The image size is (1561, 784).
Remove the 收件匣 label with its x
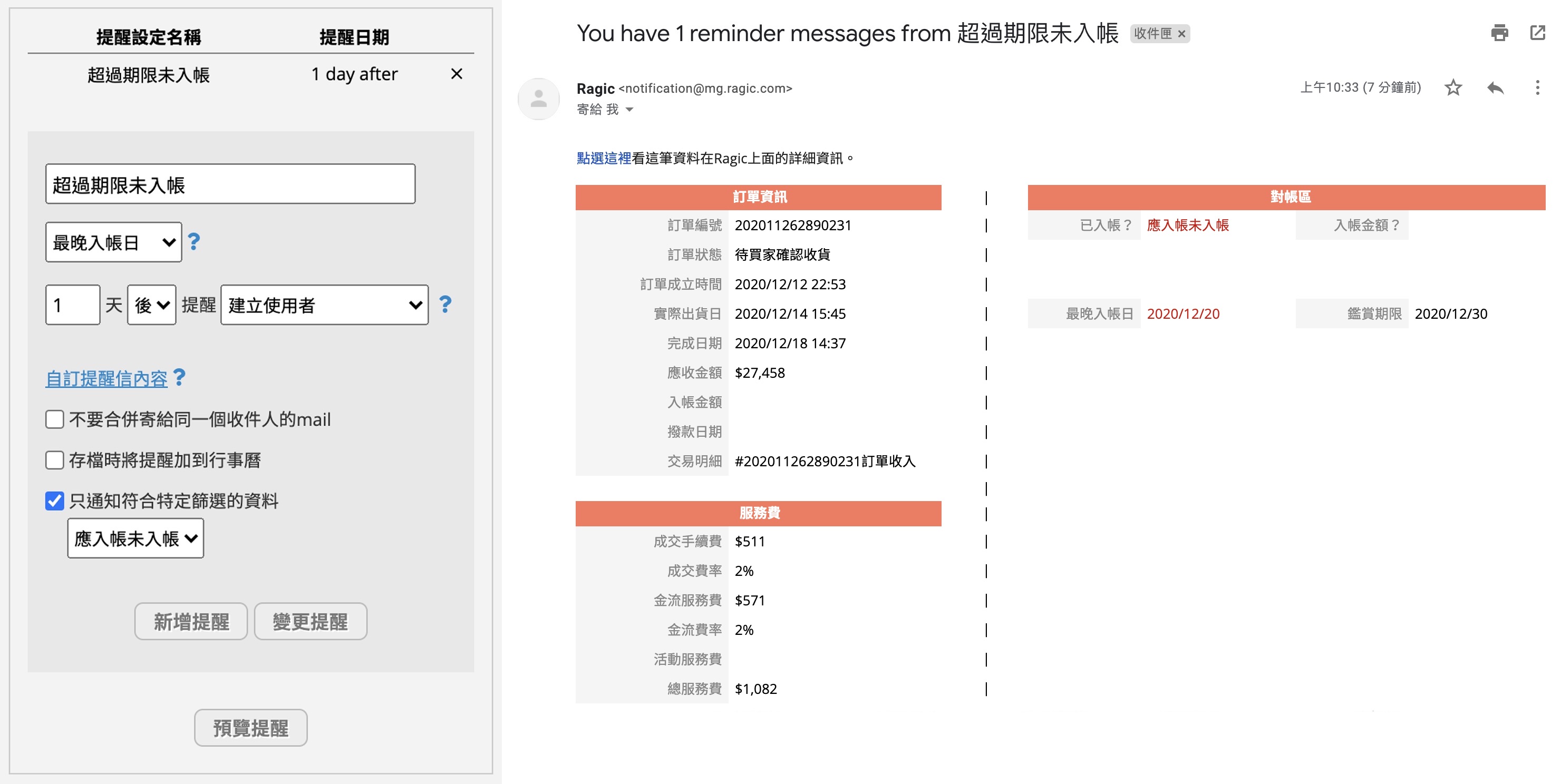point(1181,34)
